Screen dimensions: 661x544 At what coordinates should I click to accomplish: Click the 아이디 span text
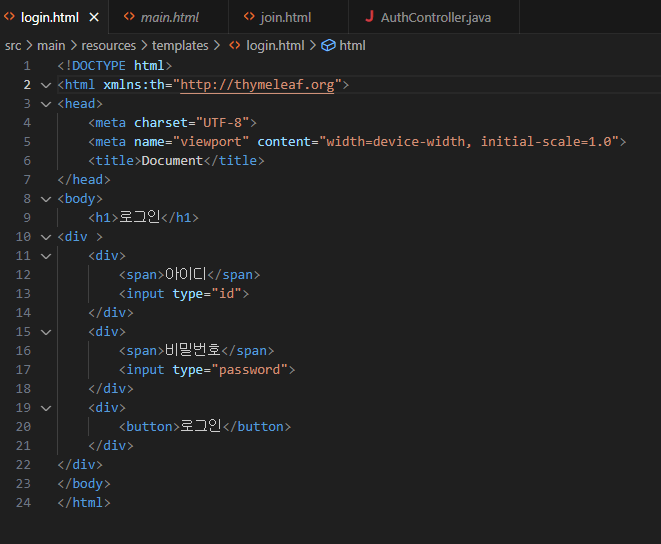[x=185, y=274]
